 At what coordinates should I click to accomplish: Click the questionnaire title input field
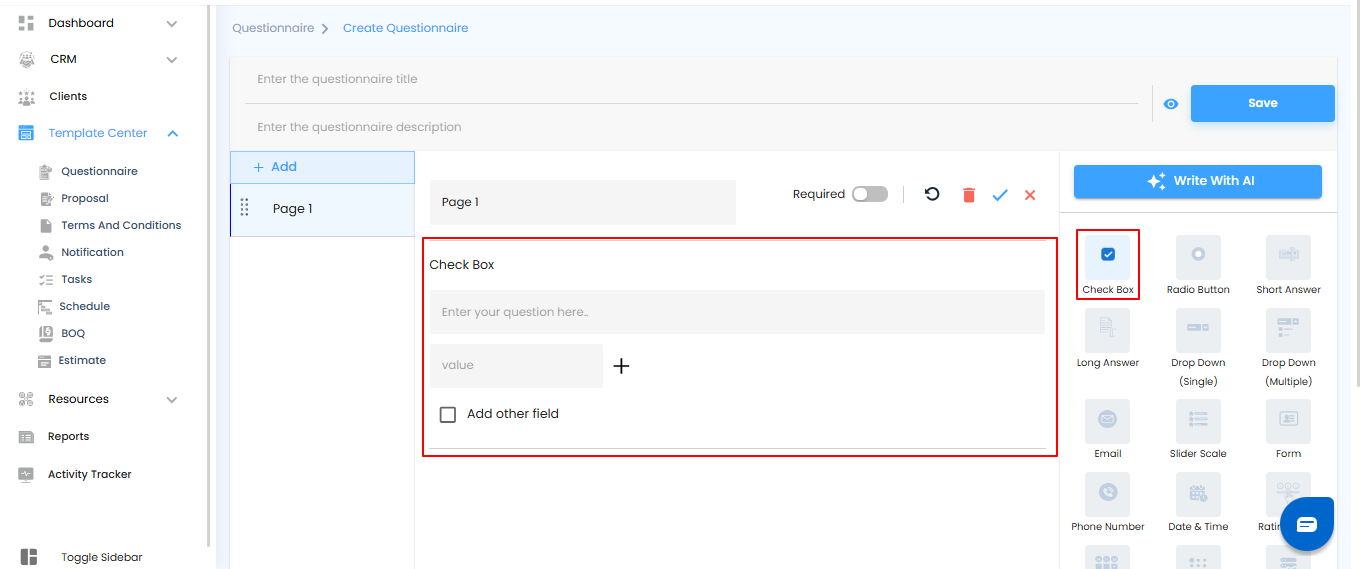point(690,79)
